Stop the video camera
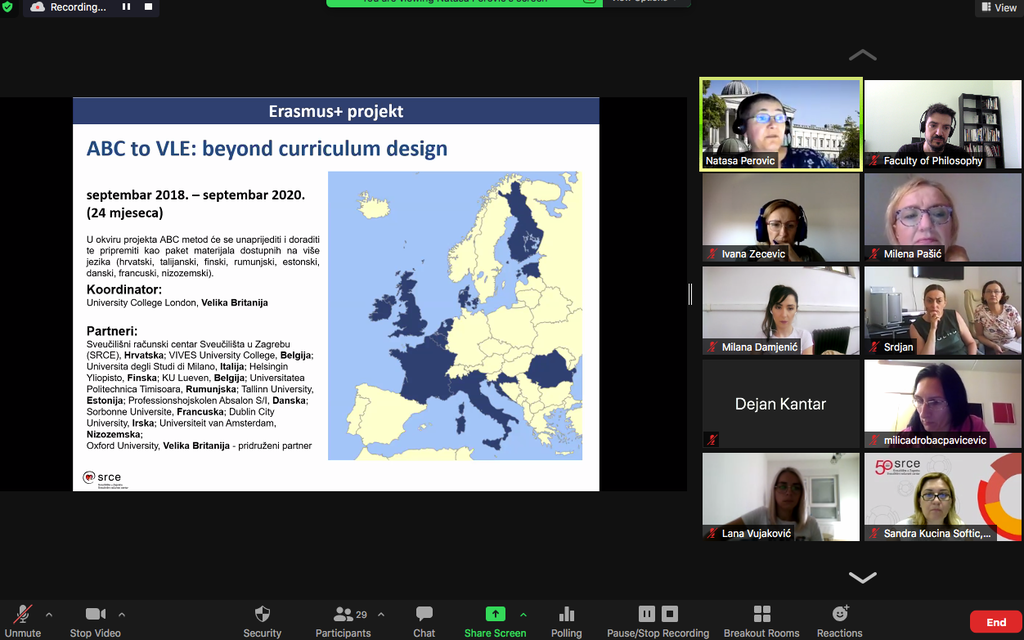This screenshot has height=640, width=1024. tap(95, 615)
